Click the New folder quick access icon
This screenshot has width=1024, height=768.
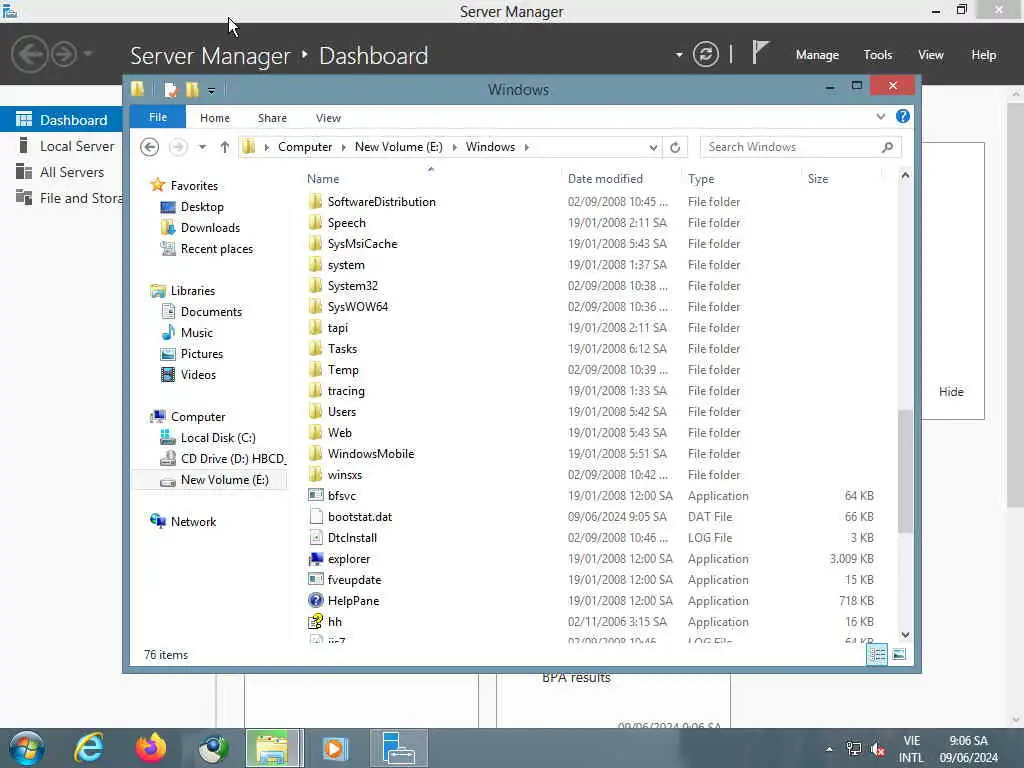191,89
